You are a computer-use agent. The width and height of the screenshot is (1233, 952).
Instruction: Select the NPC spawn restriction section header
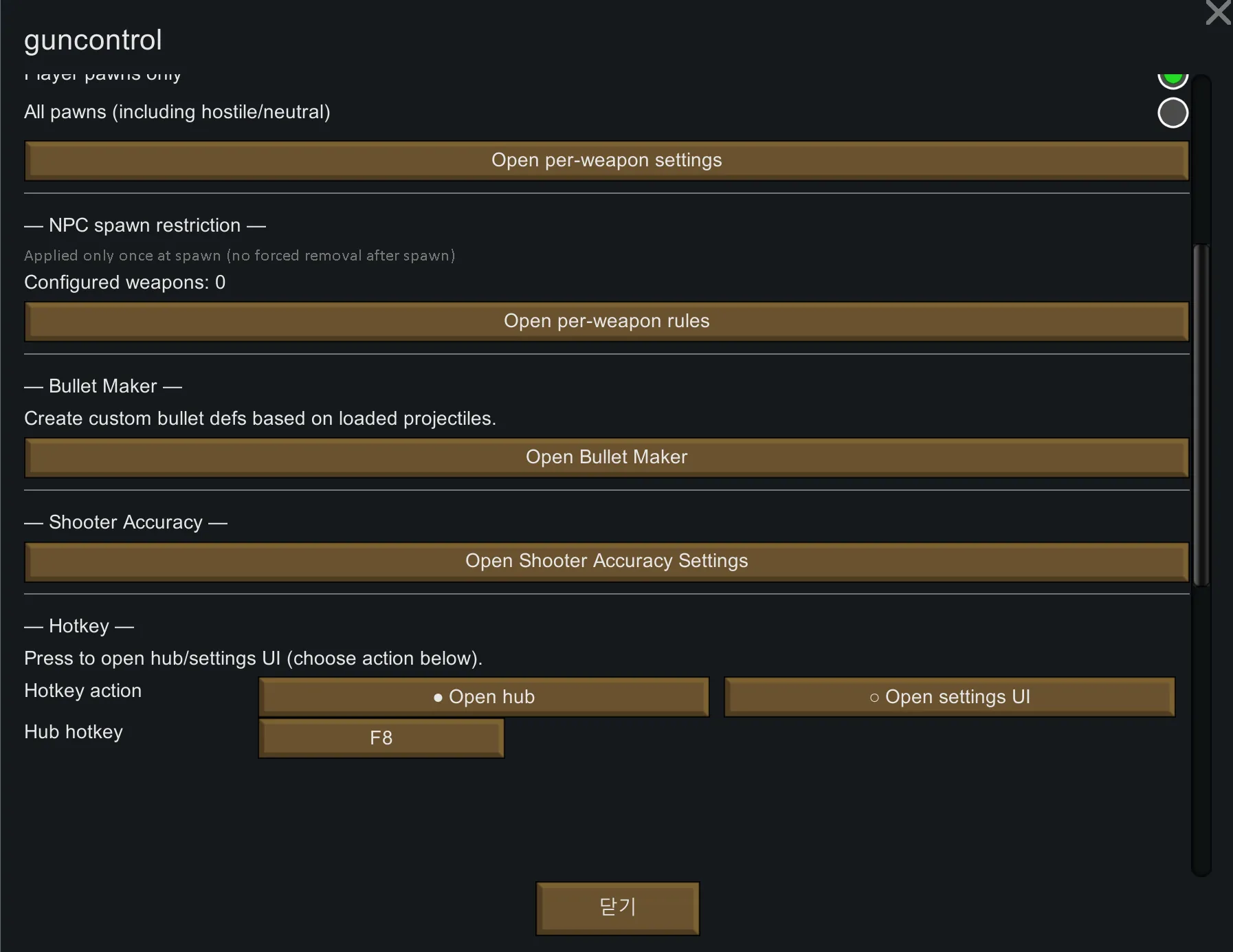click(144, 225)
